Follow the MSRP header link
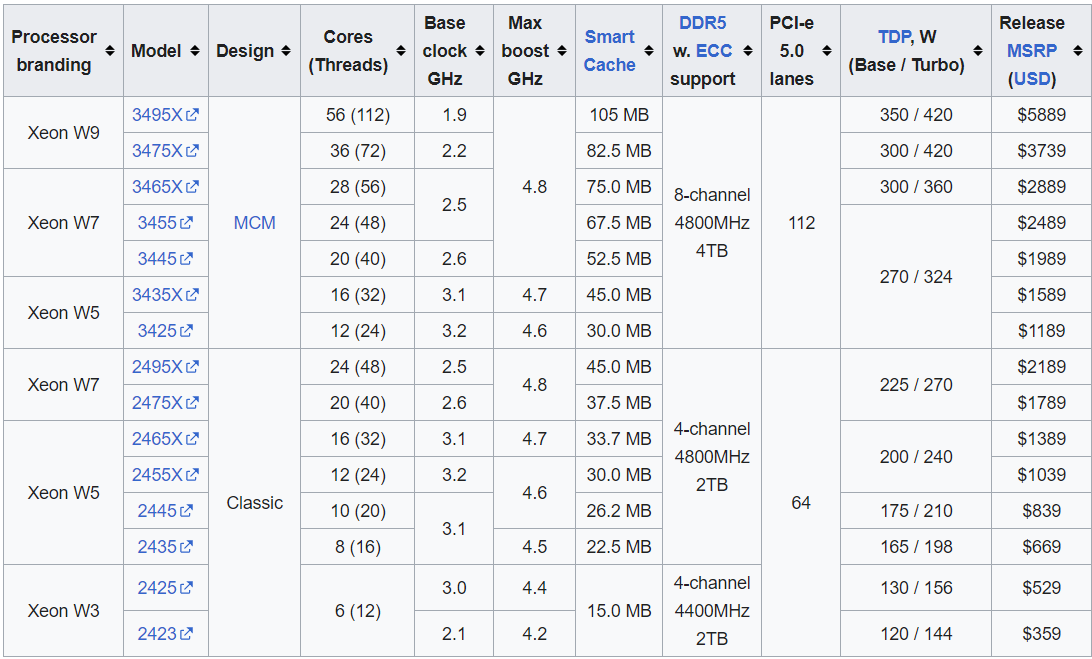 coord(1031,51)
